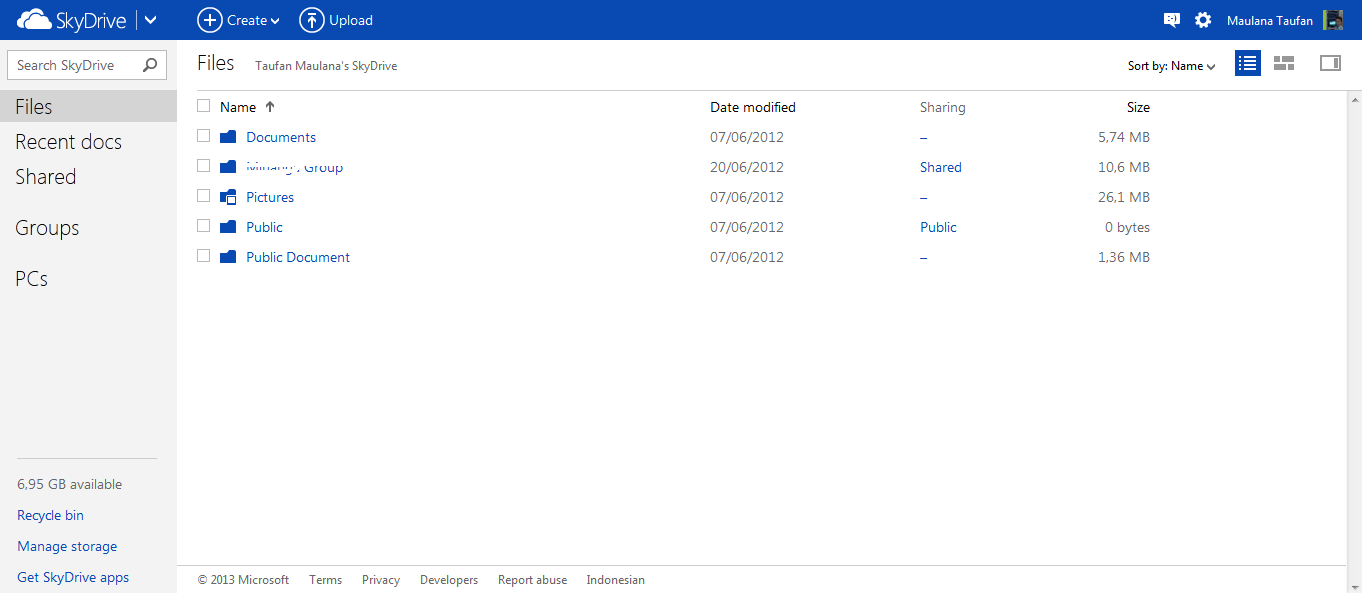Click the Create plus icon
The width and height of the screenshot is (1362, 593).
(209, 20)
